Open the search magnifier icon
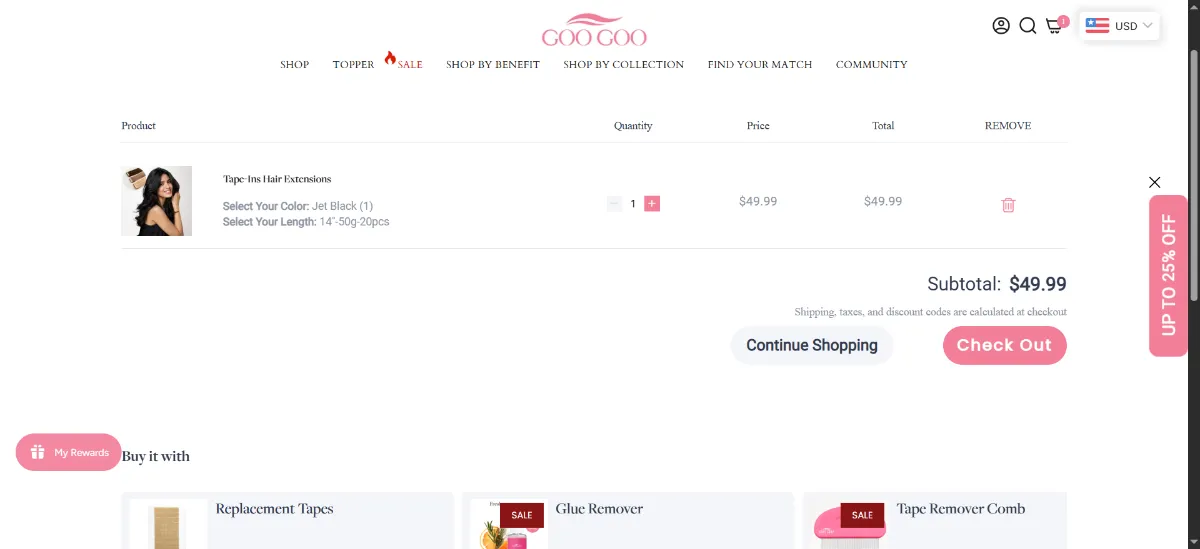The image size is (1200, 549). pyautogui.click(x=1027, y=26)
